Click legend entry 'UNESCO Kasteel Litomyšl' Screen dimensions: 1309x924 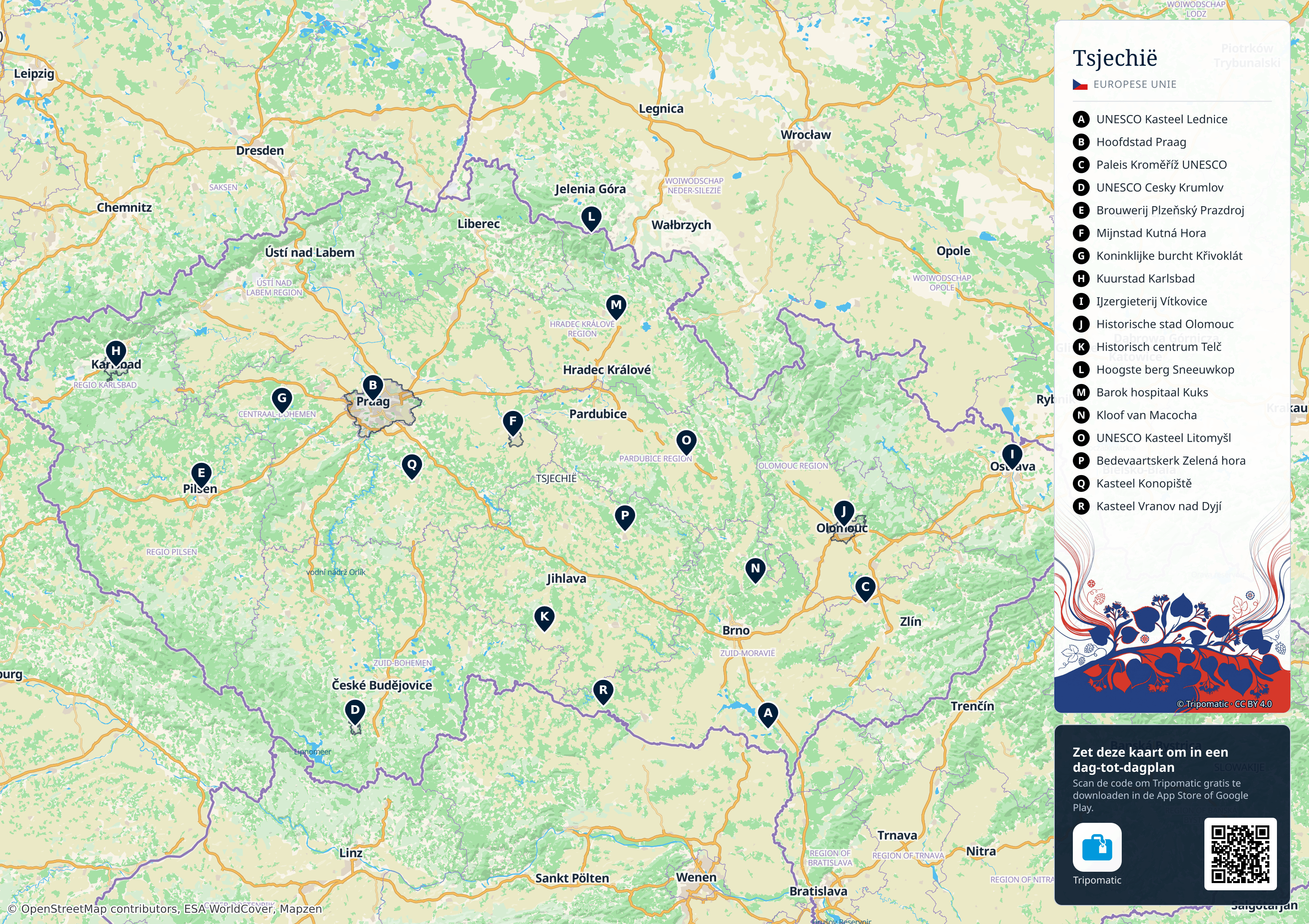(1152, 438)
